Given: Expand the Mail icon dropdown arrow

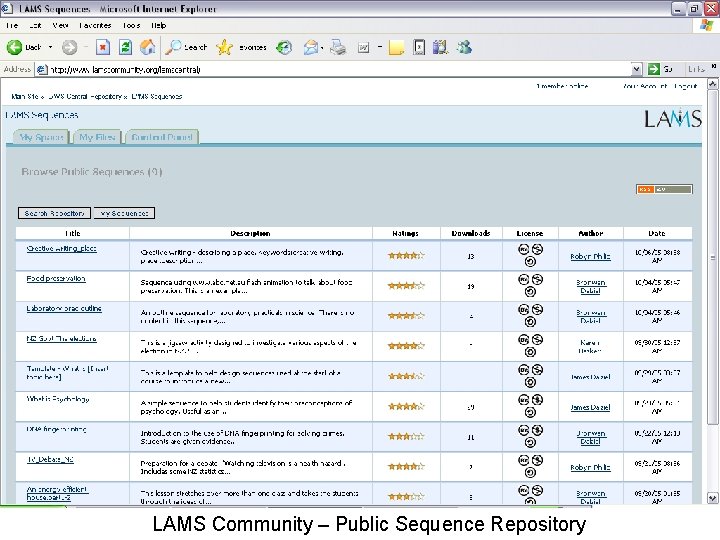Looking at the screenshot, I should pos(324,47).
